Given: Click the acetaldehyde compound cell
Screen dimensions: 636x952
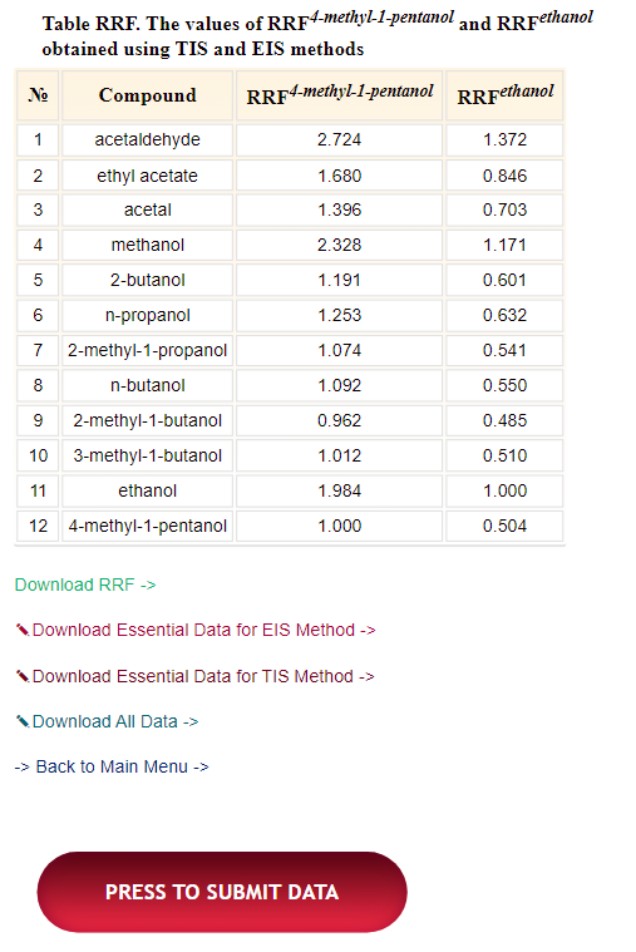Looking at the screenshot, I should click(x=147, y=140).
